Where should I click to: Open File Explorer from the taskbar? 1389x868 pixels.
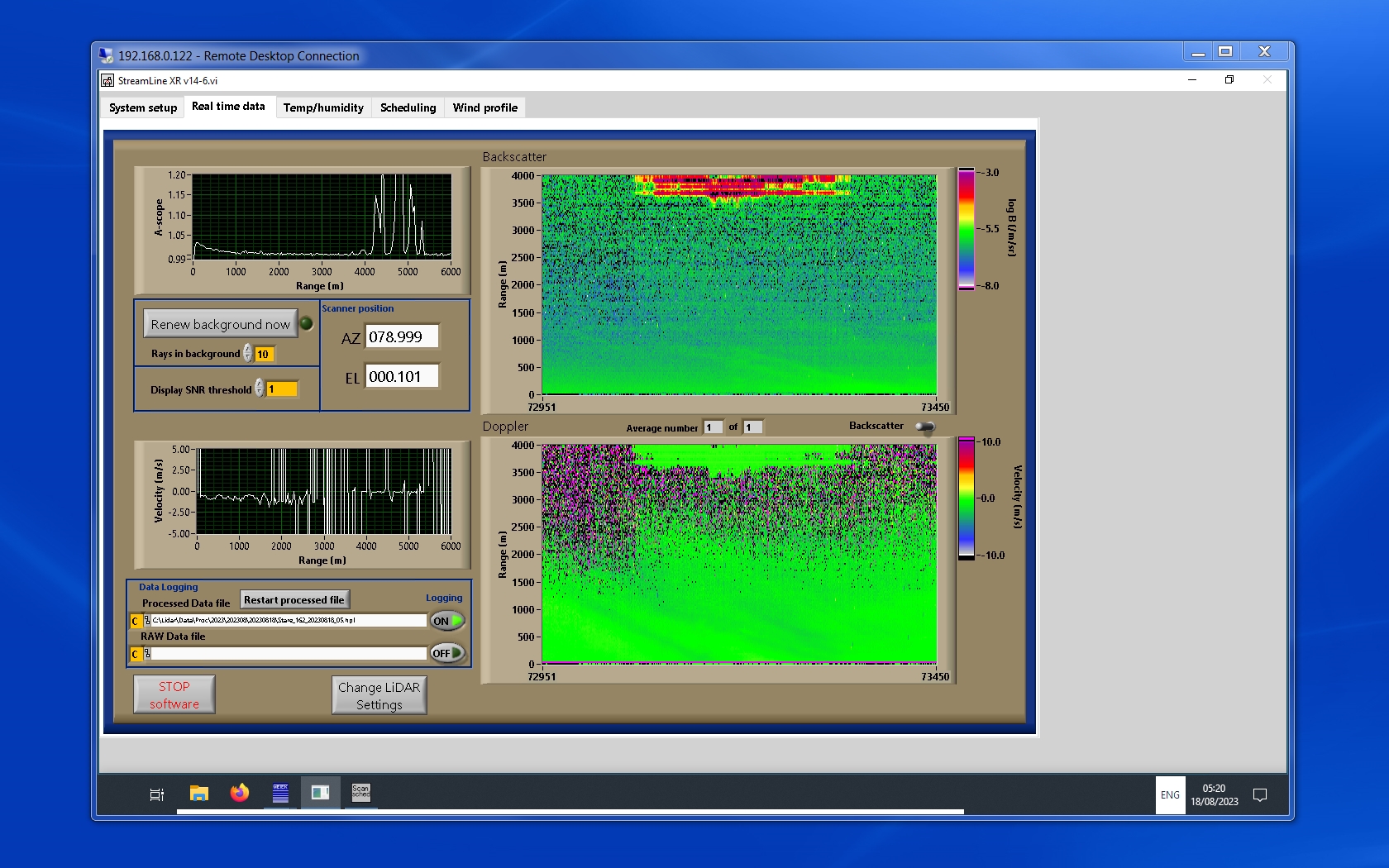point(198,794)
